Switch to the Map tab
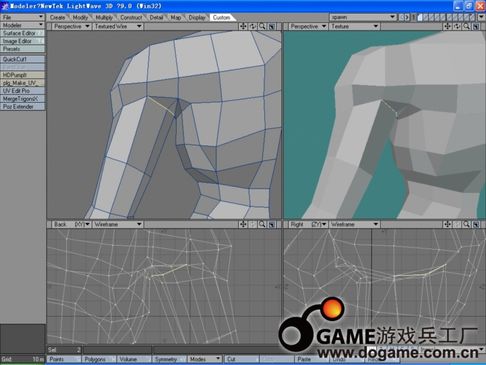486x365 pixels. pos(176,17)
